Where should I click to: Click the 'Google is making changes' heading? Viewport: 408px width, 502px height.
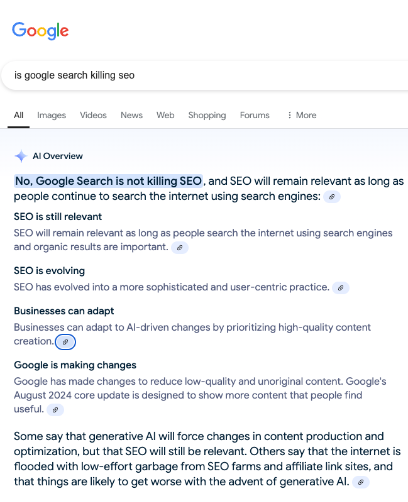(x=75, y=365)
